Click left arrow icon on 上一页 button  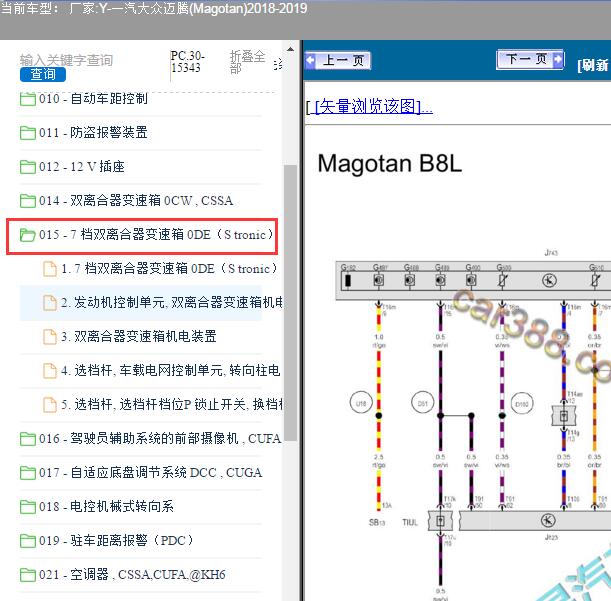coord(311,60)
